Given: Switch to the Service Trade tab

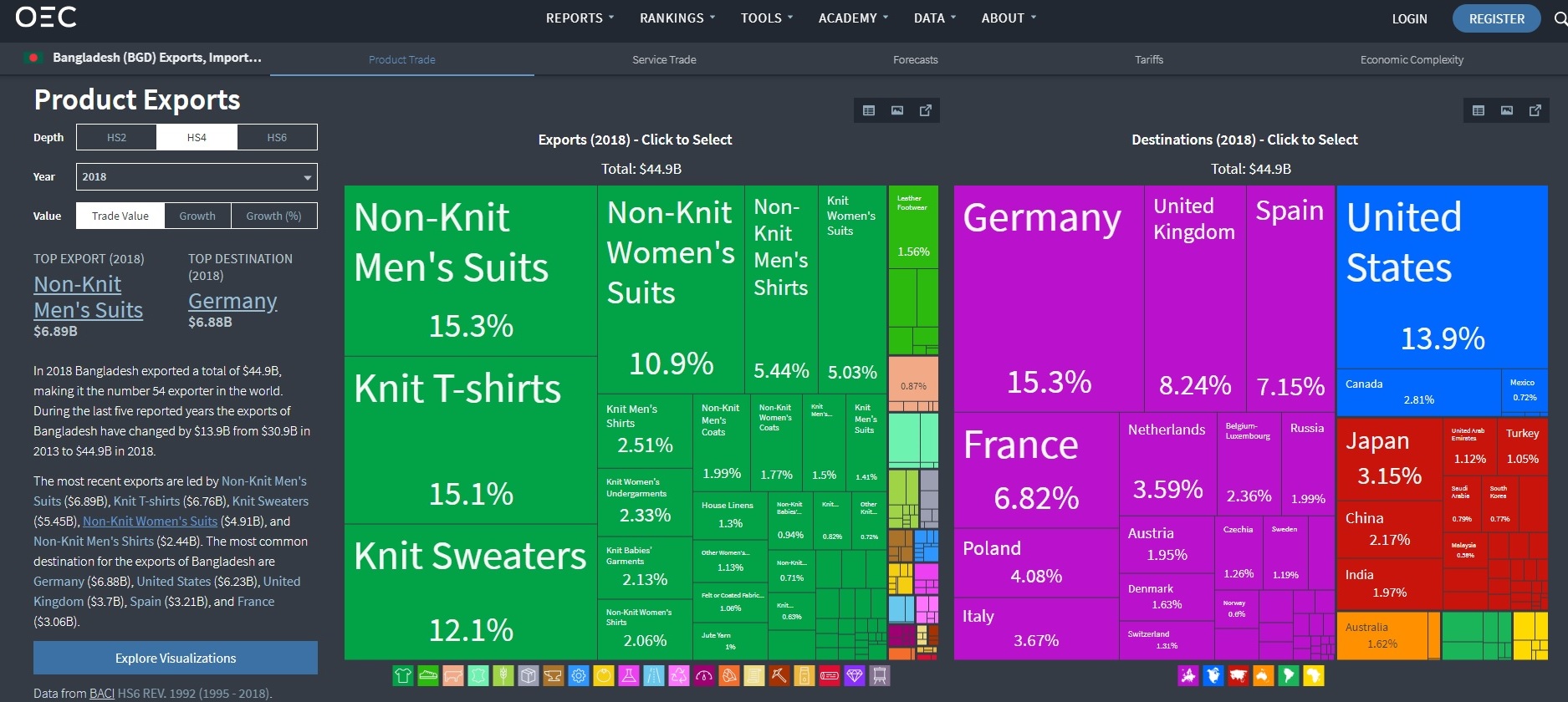Looking at the screenshot, I should (x=664, y=59).
